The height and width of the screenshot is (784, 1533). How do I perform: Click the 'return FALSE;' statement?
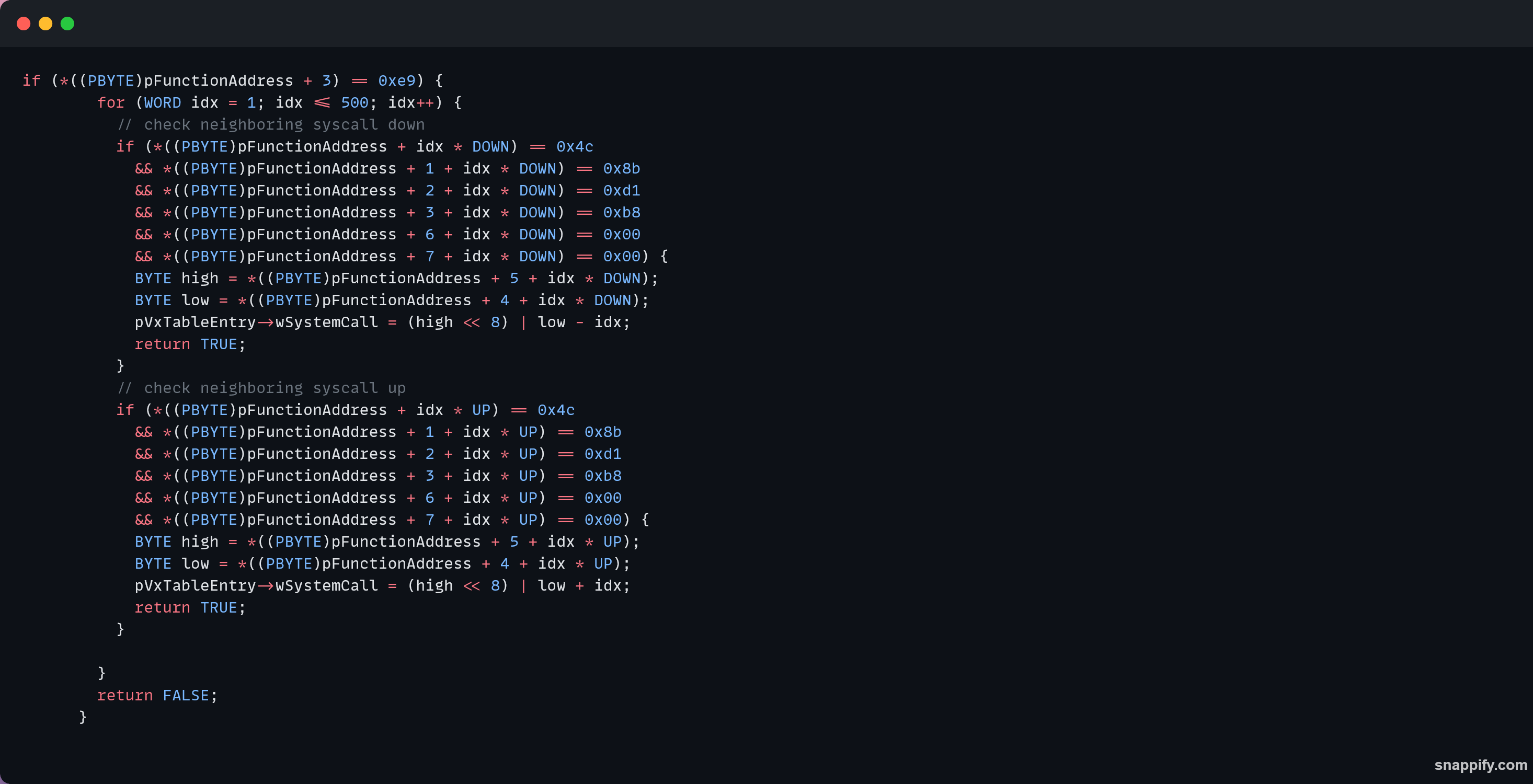158,695
